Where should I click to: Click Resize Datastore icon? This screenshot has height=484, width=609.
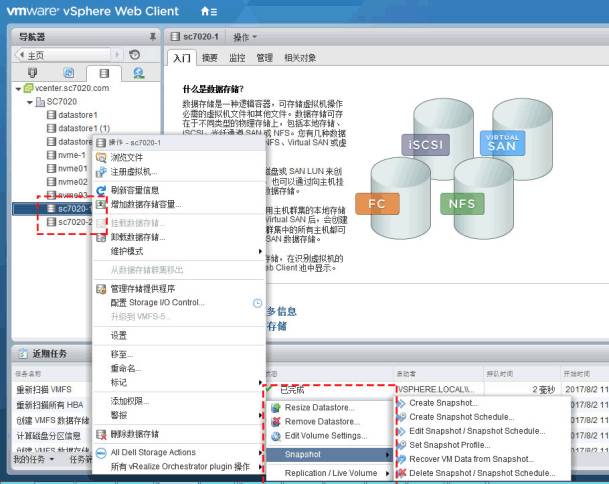tap(276, 407)
